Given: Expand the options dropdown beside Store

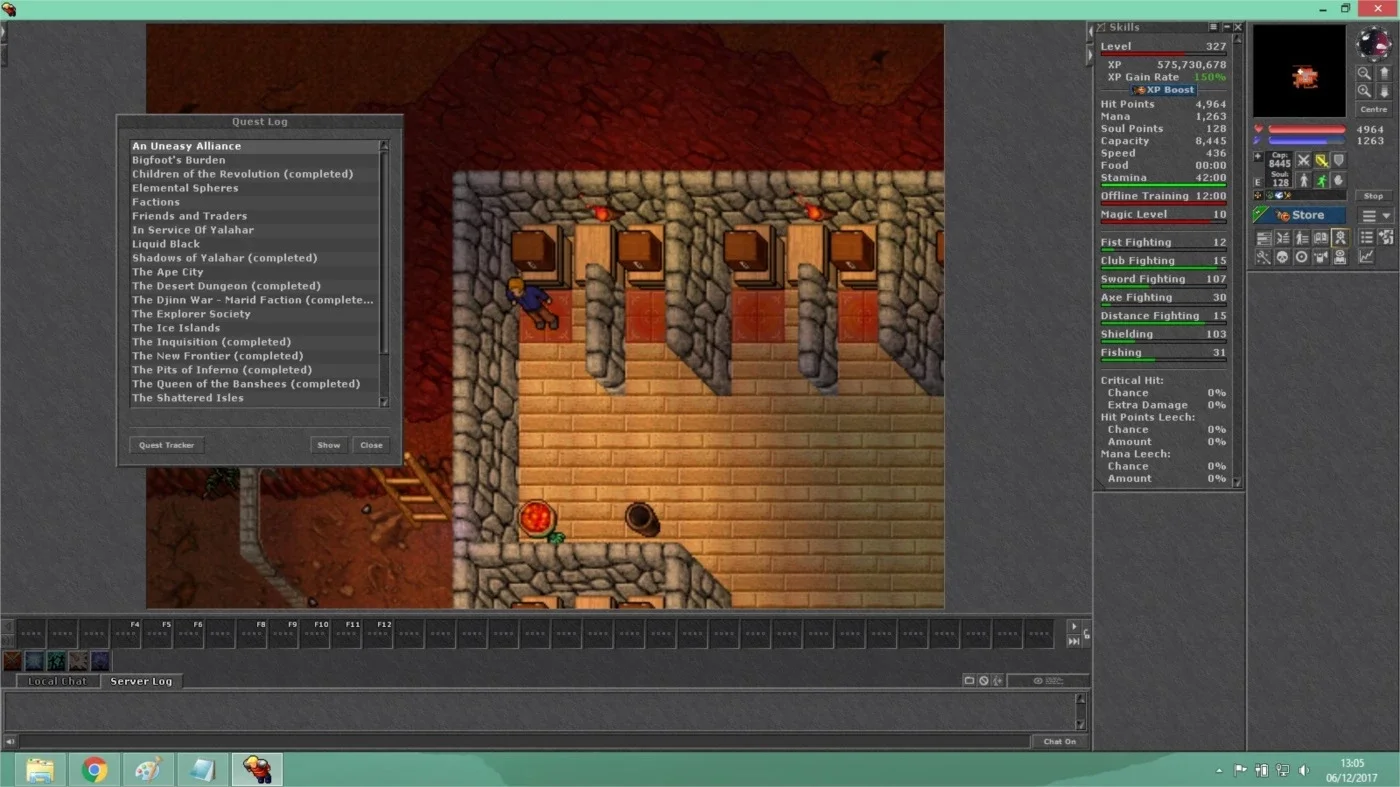Looking at the screenshot, I should coord(1387,215).
